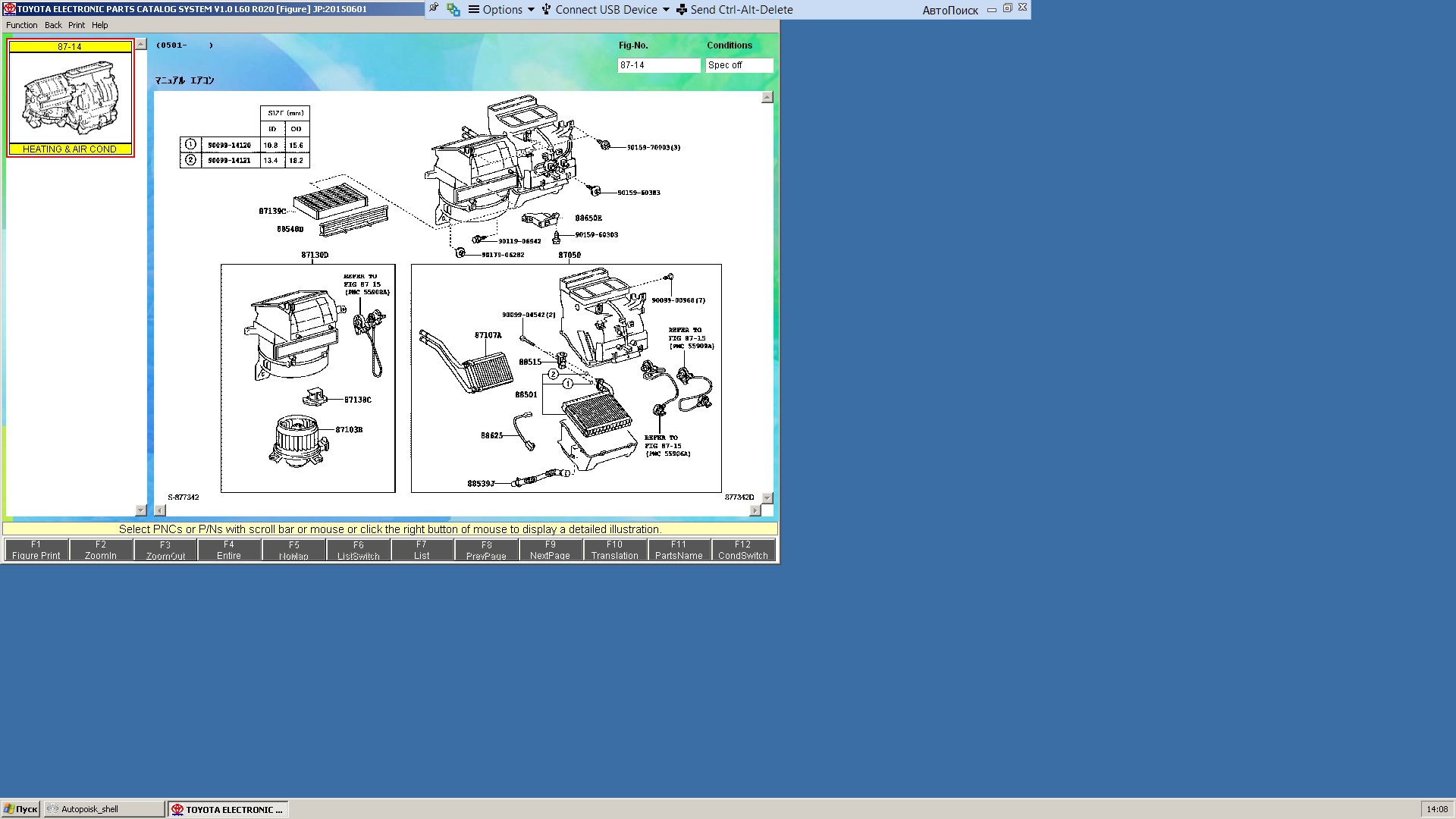Image resolution: width=1456 pixels, height=819 pixels.
Task: Click thumbnail panel scroll up arrow
Action: click(x=140, y=45)
